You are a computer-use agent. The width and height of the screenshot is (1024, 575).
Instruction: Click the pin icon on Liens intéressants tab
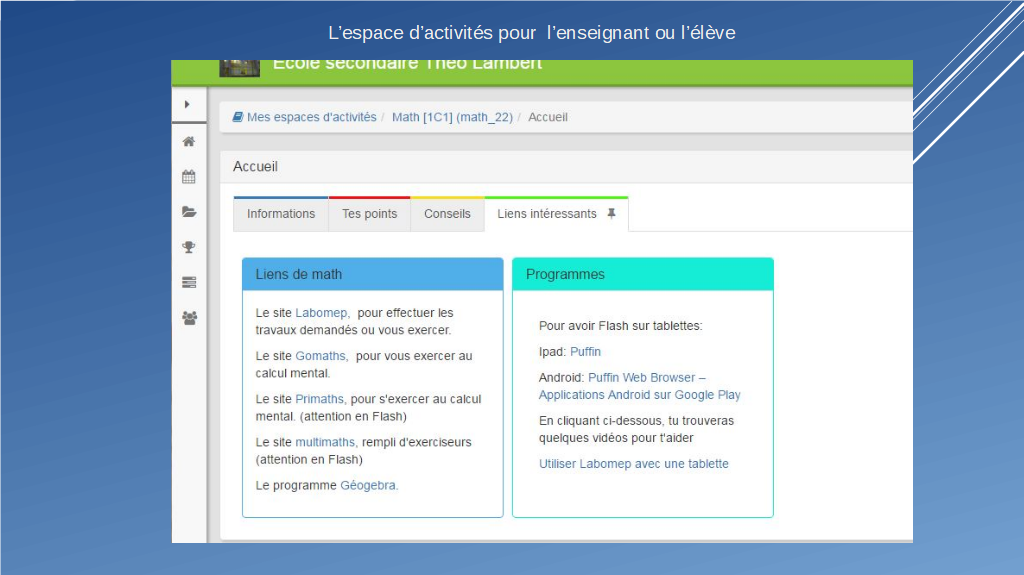[x=611, y=214]
